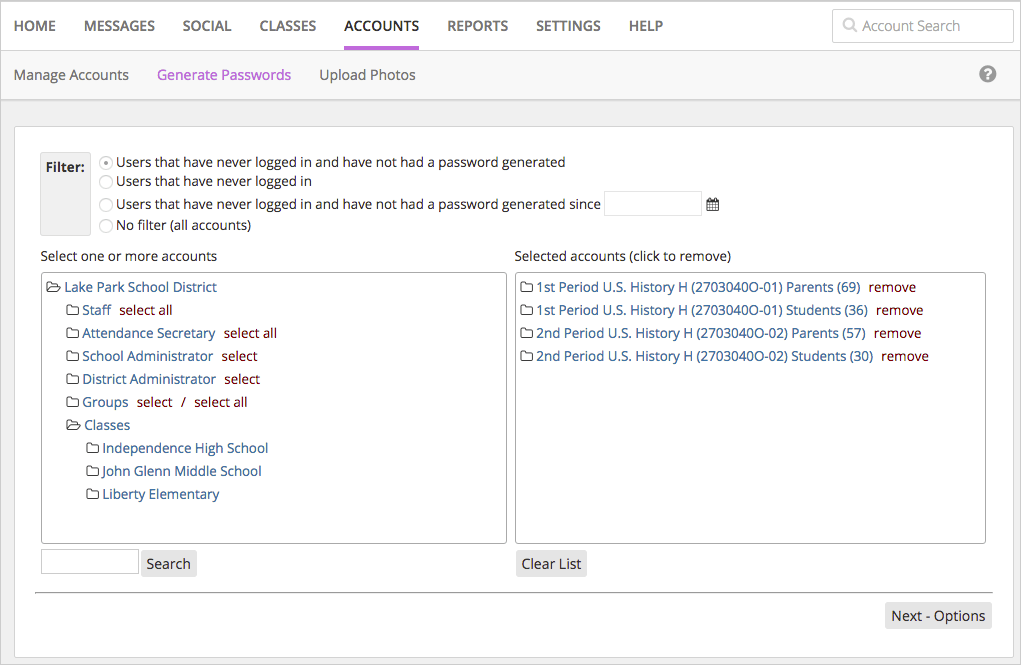Open the Upload Photos section

coord(367,74)
